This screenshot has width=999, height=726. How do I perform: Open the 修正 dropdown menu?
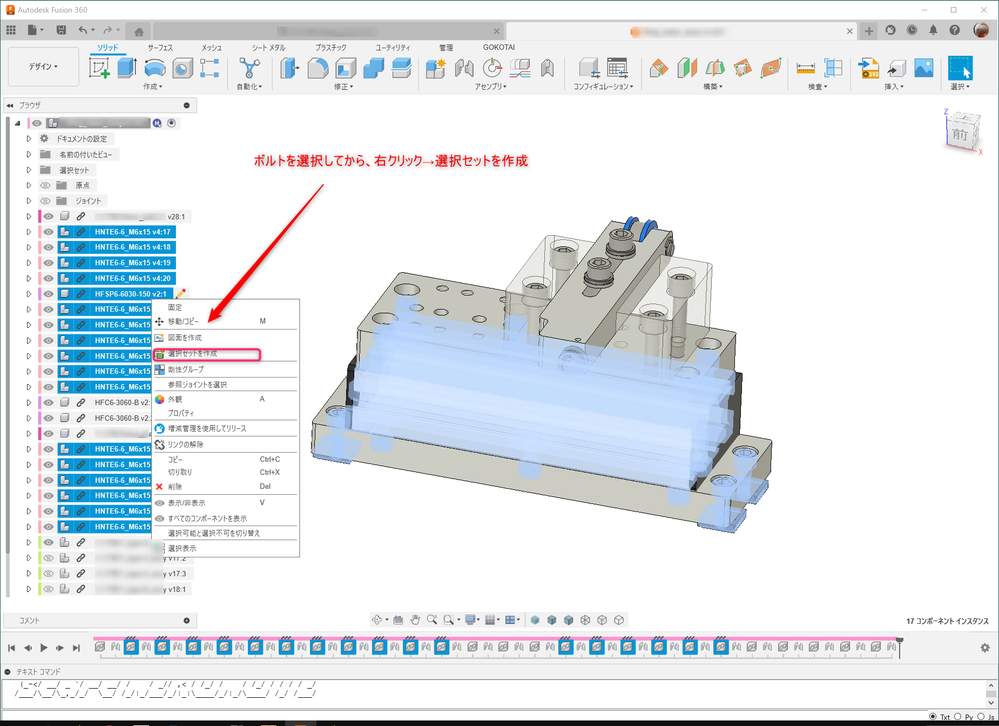343,87
